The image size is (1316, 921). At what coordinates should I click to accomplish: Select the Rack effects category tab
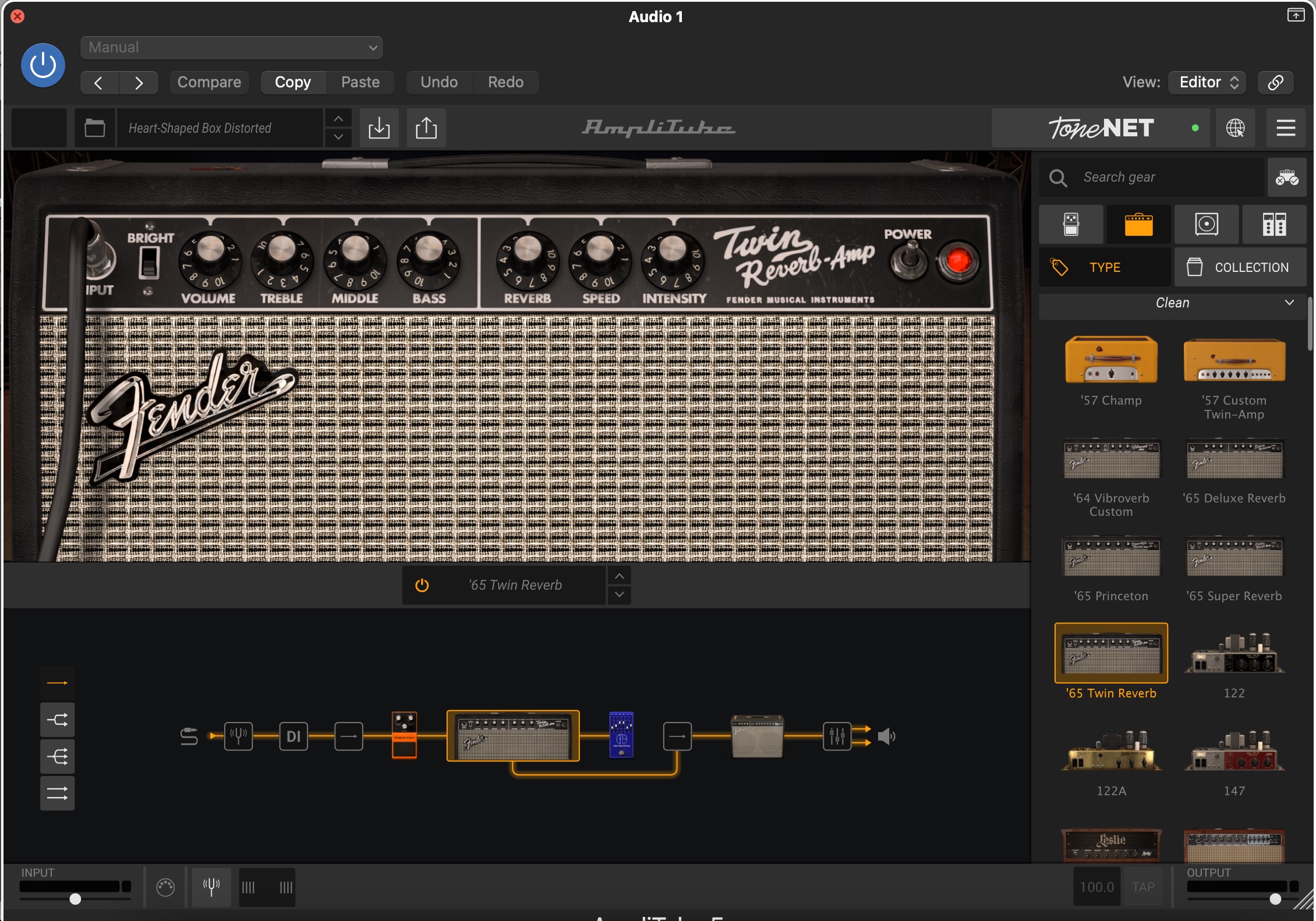tap(1274, 224)
